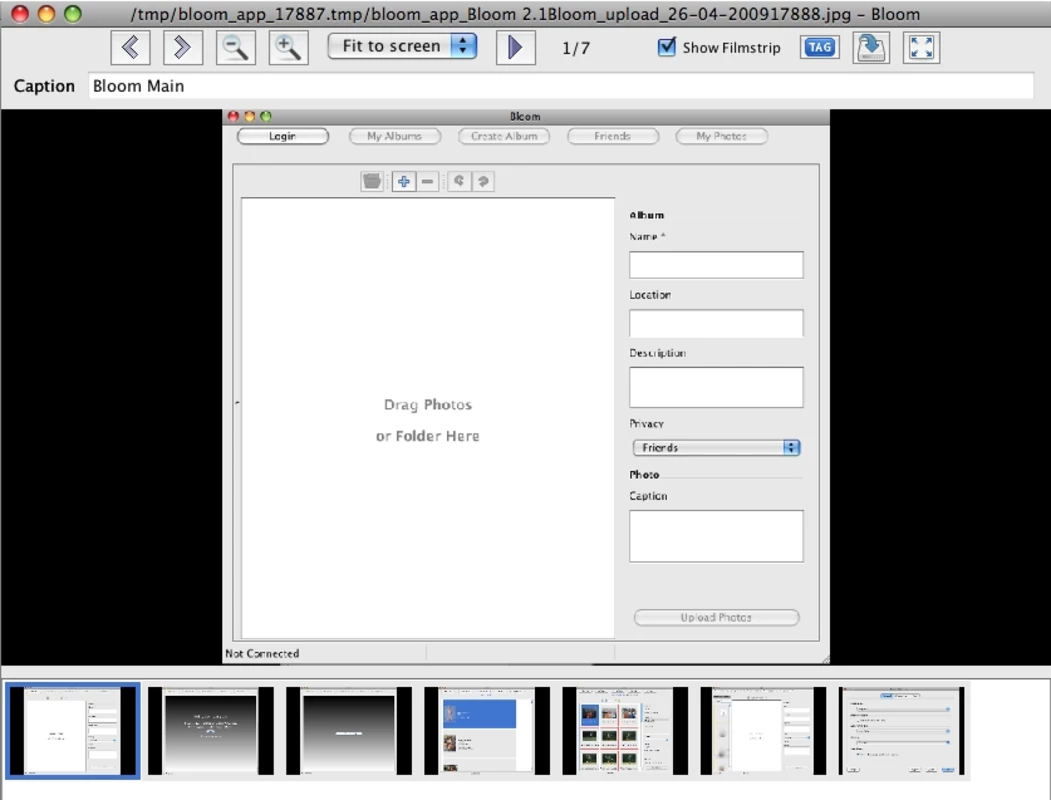Click the open folder icon in preview toolbar
The image size is (1051, 800).
(372, 181)
